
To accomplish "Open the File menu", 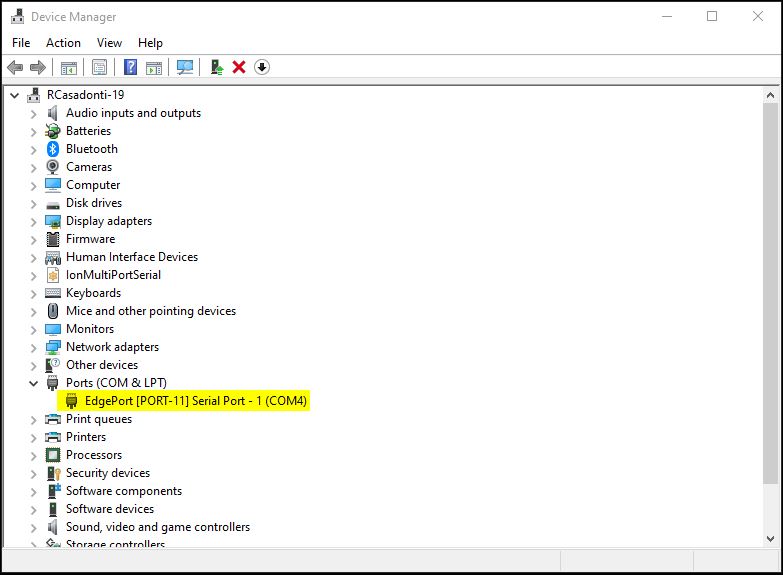I will point(21,43).
